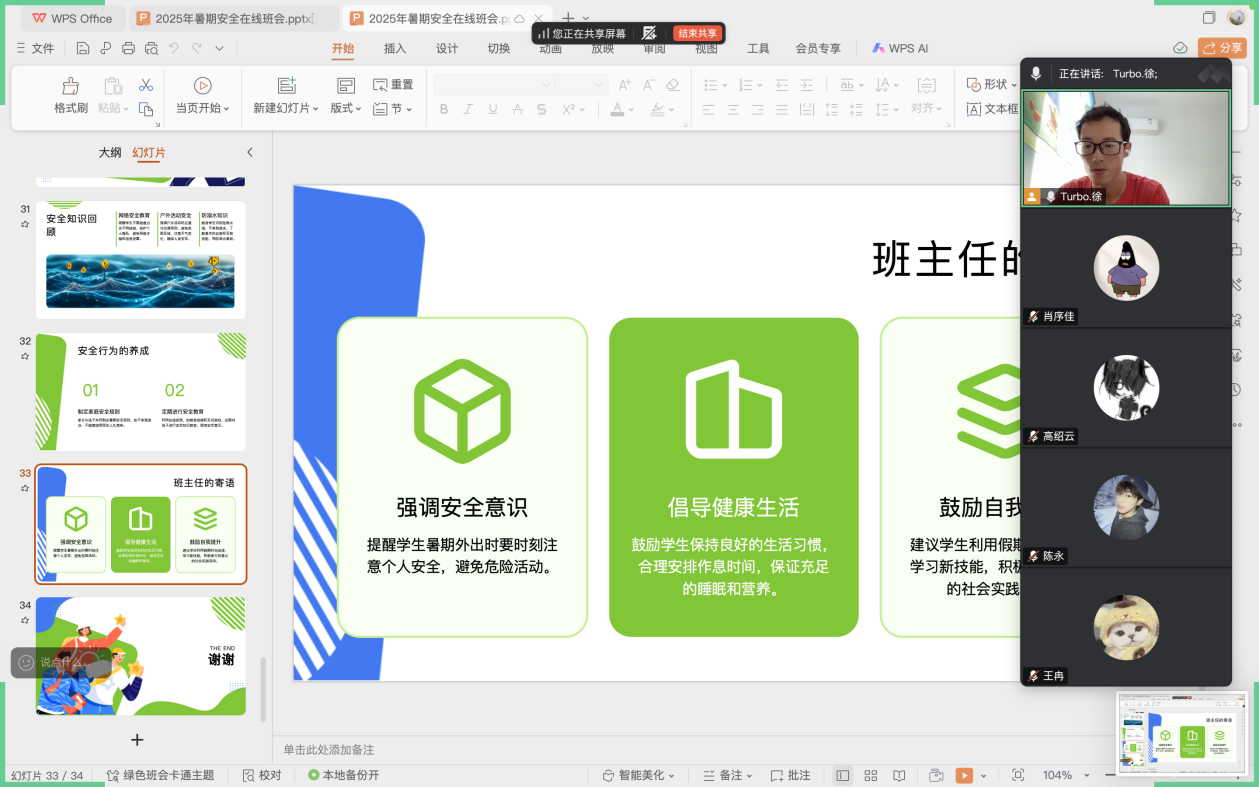Click the 结束共享 stop sharing button
This screenshot has height=787, width=1259.
click(698, 33)
